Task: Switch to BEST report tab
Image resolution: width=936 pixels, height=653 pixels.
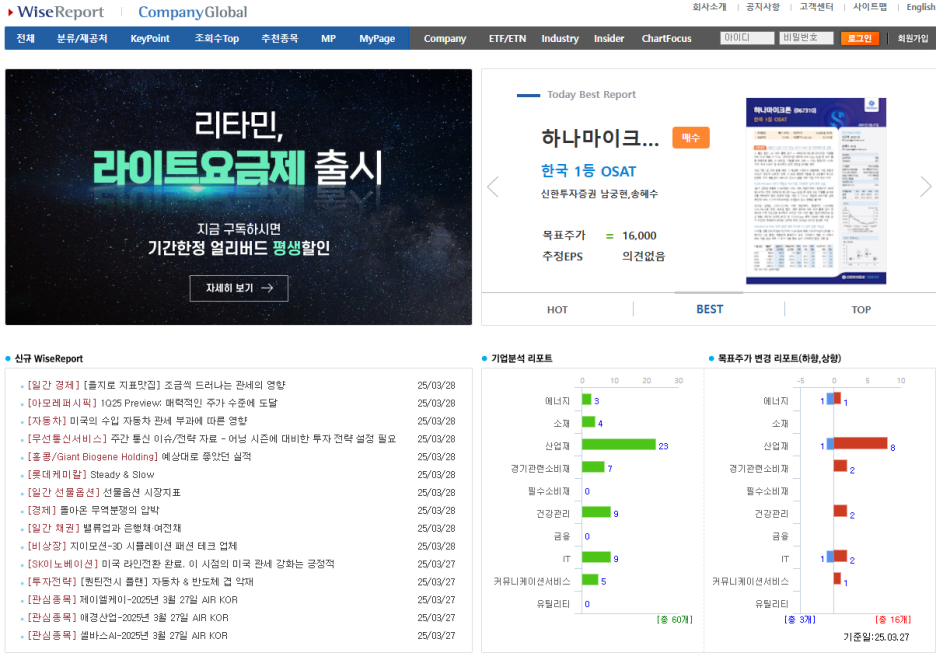Action: pos(709,309)
